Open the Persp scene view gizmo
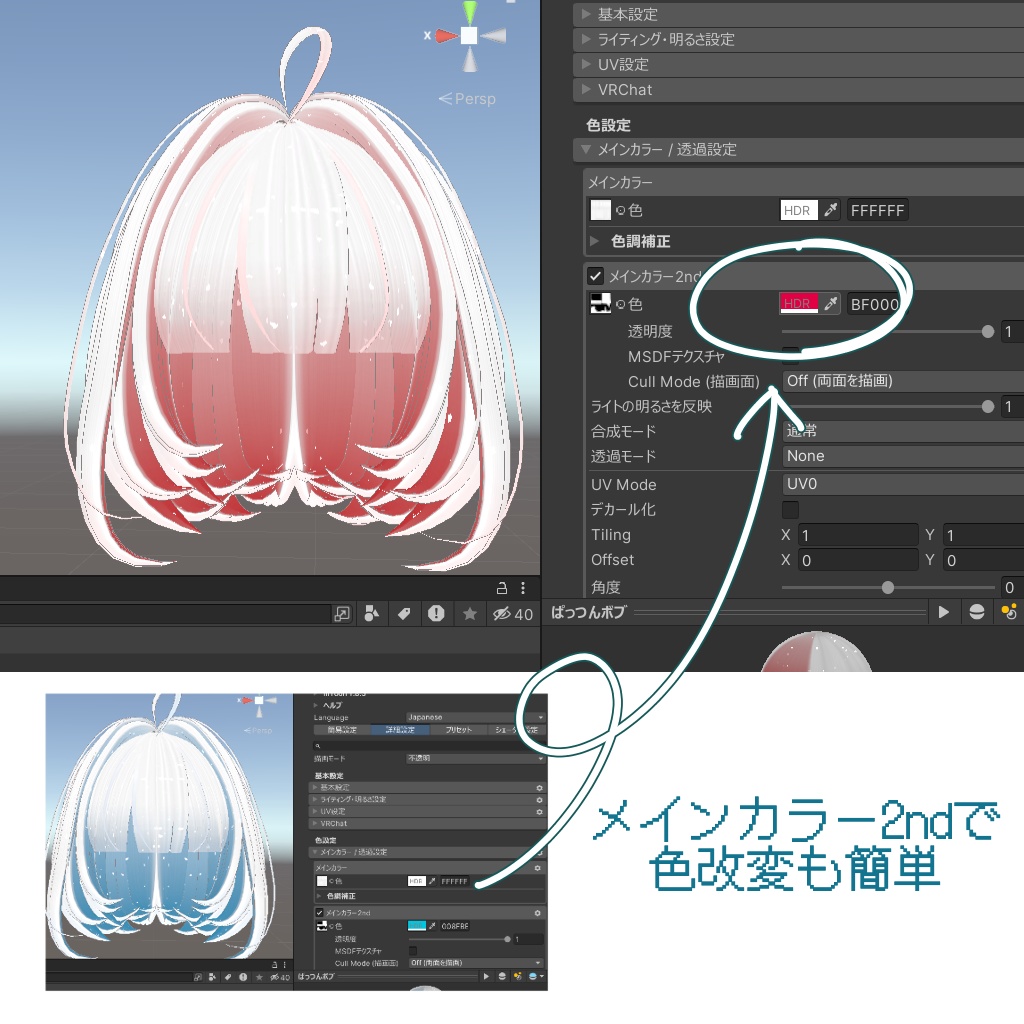Viewport: 1024px width, 1024px height. pyautogui.click(x=469, y=98)
